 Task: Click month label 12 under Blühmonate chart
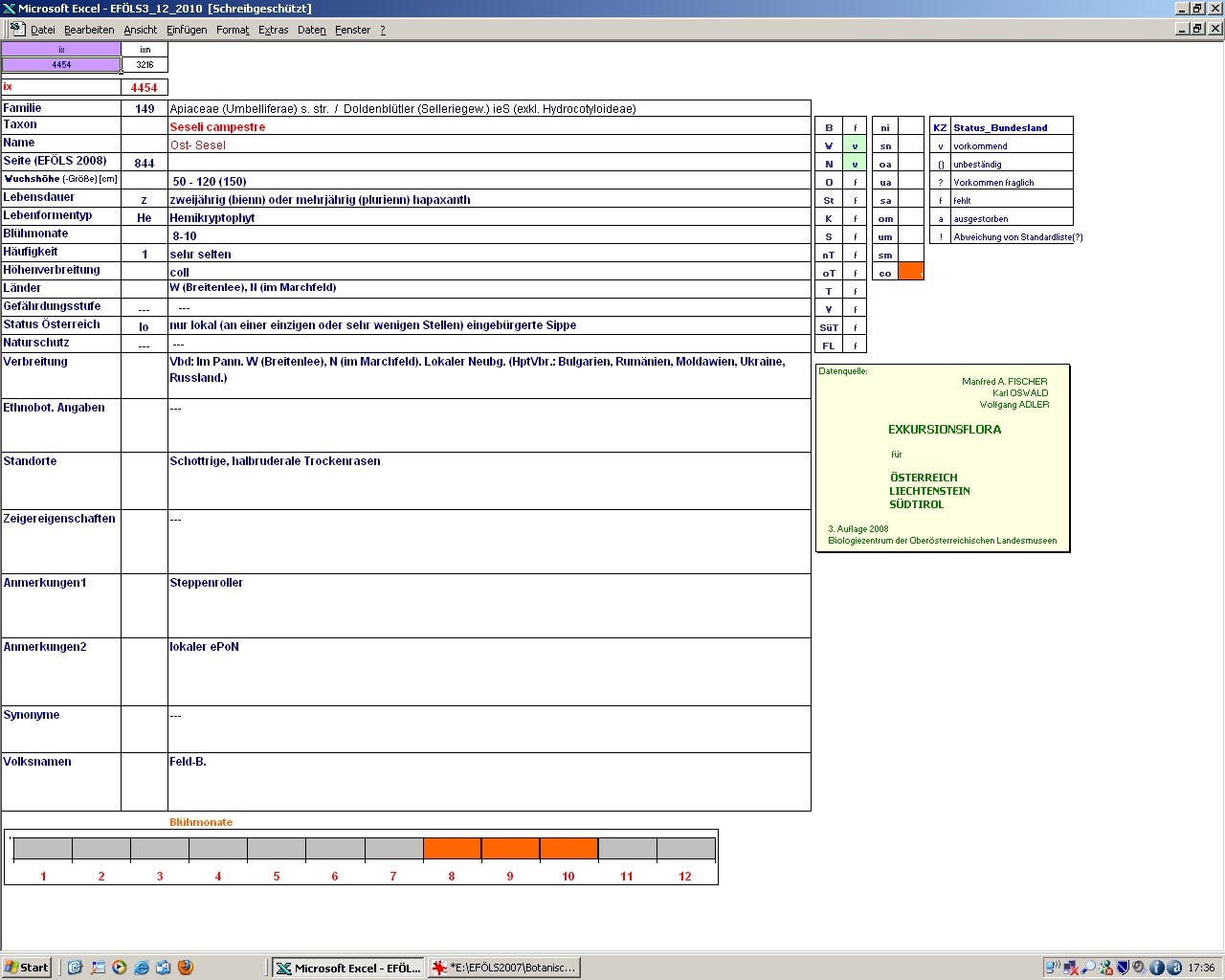click(x=685, y=876)
